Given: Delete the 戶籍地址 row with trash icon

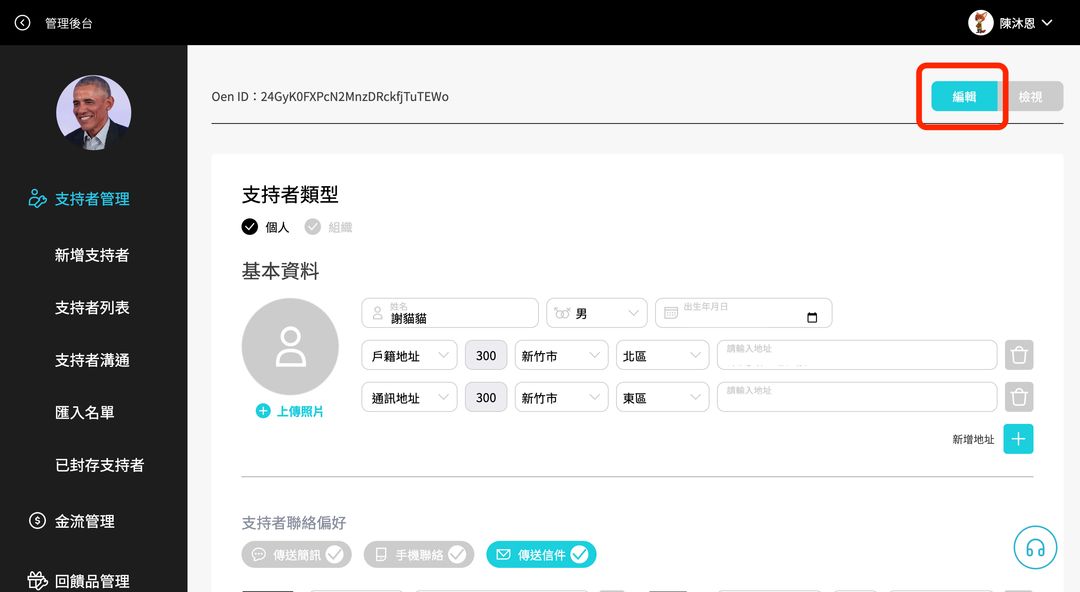Looking at the screenshot, I should (x=1019, y=355).
